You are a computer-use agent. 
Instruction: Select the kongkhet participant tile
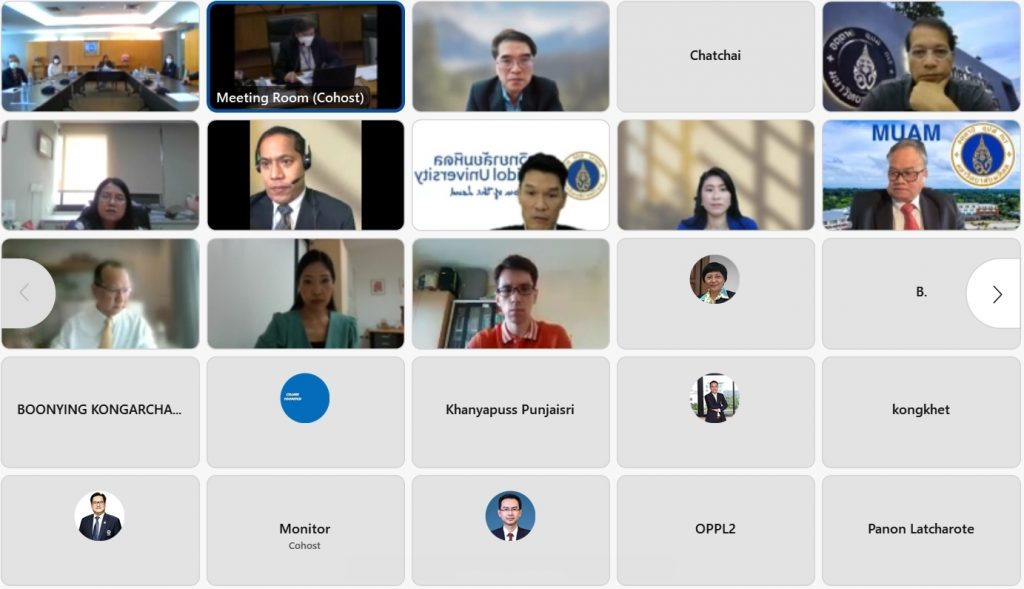[921, 412]
